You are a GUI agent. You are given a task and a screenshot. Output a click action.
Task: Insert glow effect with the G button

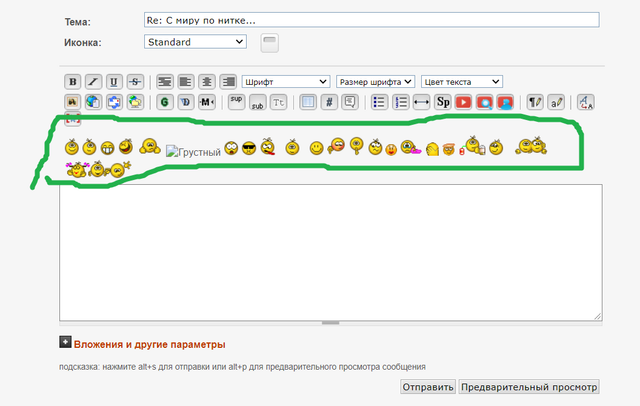[x=164, y=102]
